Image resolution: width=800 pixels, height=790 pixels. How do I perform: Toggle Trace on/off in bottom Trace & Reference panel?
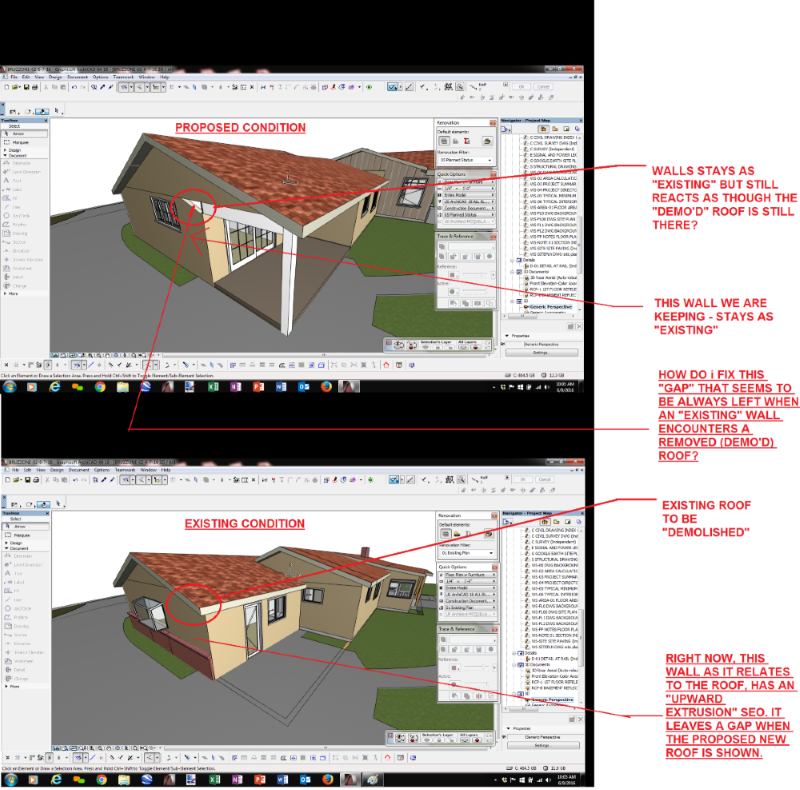point(443,639)
